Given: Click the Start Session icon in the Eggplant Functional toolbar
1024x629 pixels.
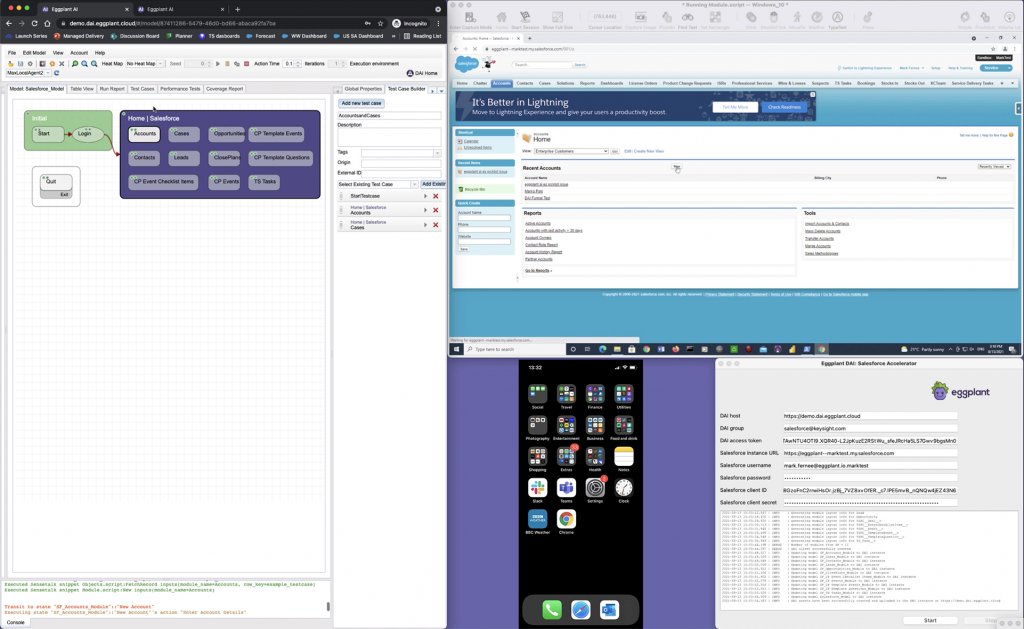Looking at the screenshot, I should coord(524,20).
